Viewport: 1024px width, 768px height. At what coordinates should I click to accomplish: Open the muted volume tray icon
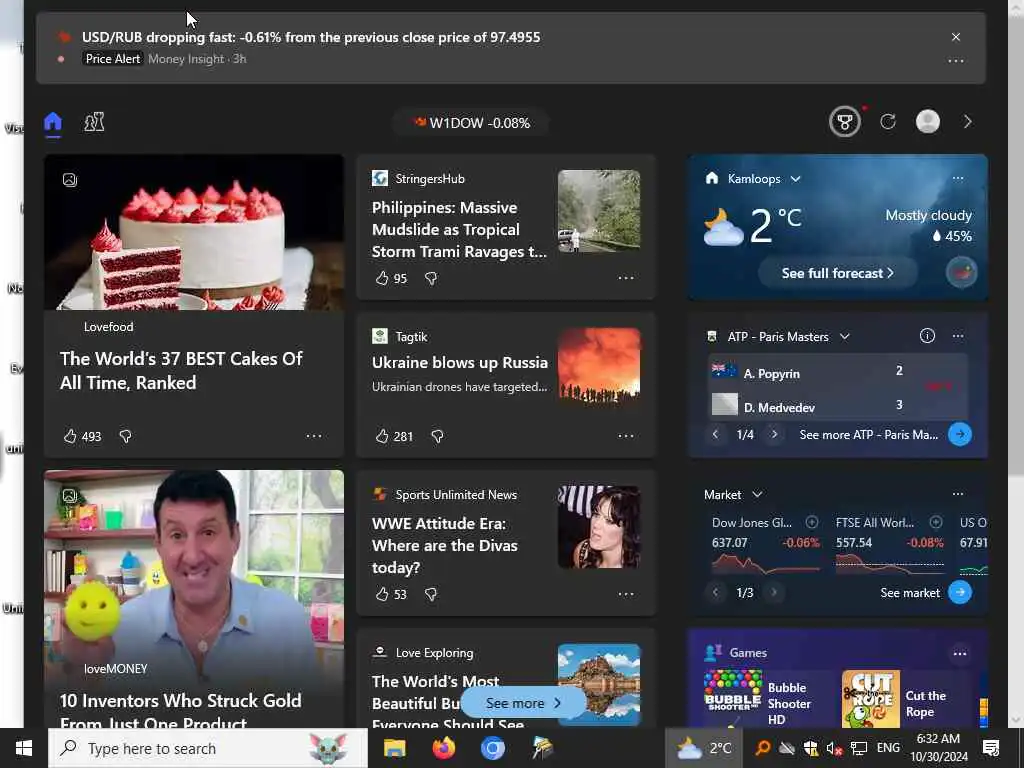pos(834,748)
